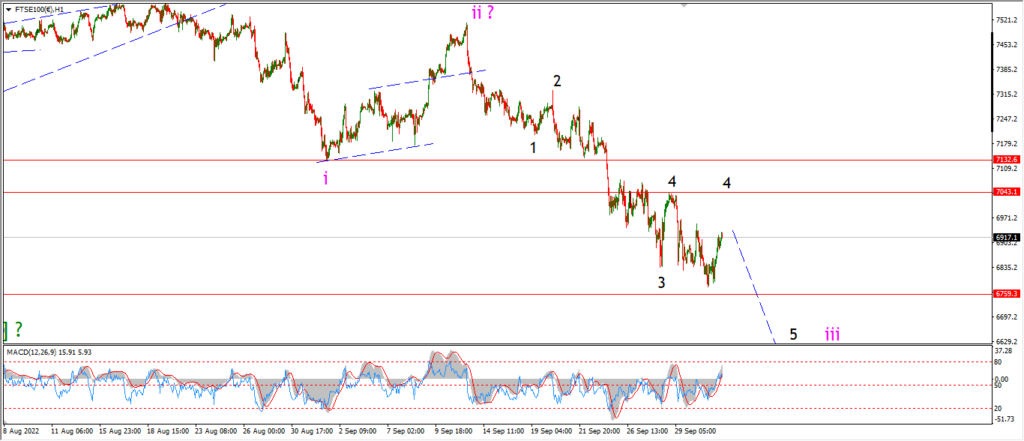1024x441 pixels.
Task: Click the current price label 6917.1
Action: coord(1006,238)
